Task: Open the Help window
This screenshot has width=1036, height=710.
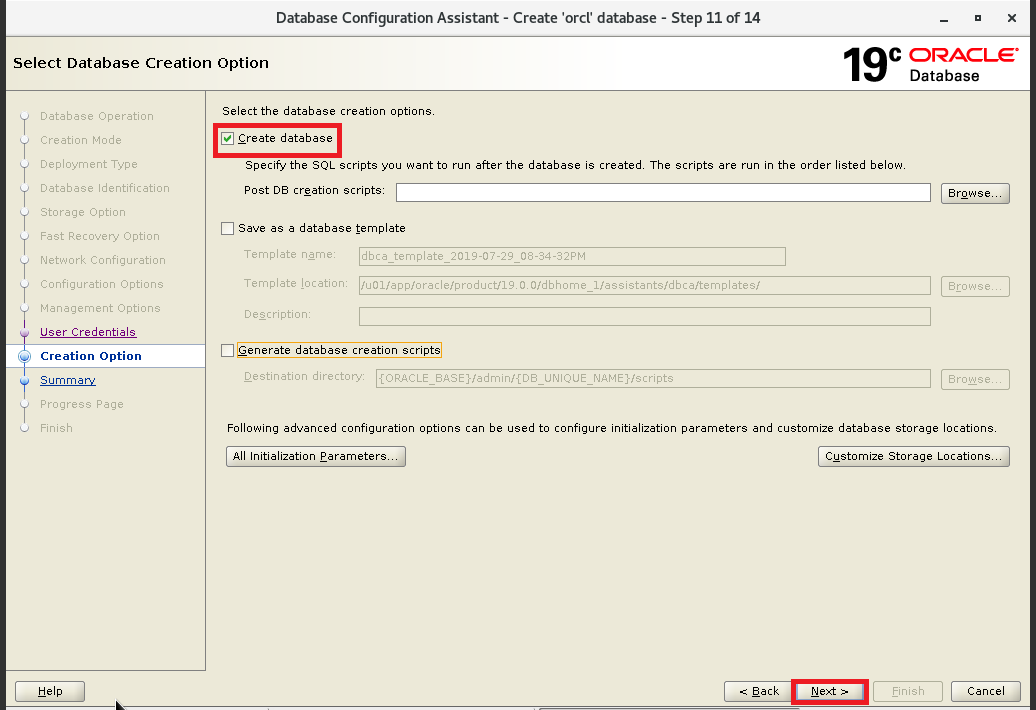Action: pyautogui.click(x=50, y=691)
